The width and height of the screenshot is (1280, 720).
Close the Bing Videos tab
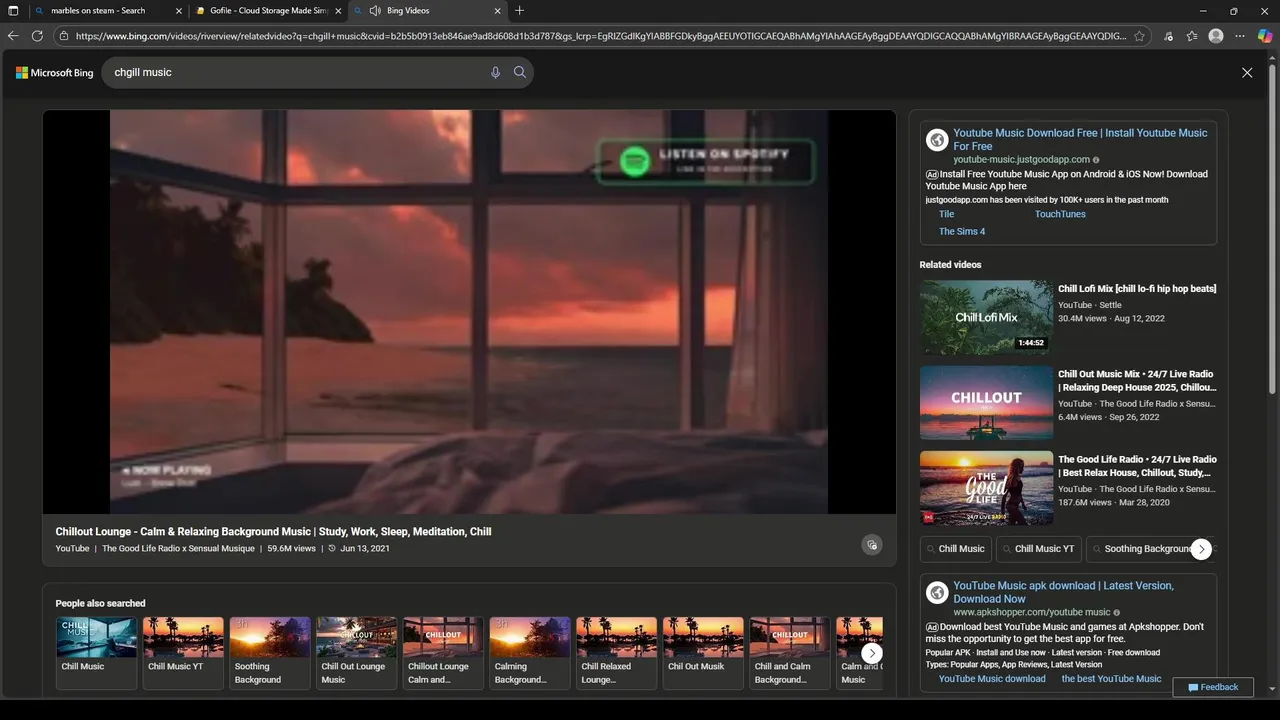[x=498, y=11]
